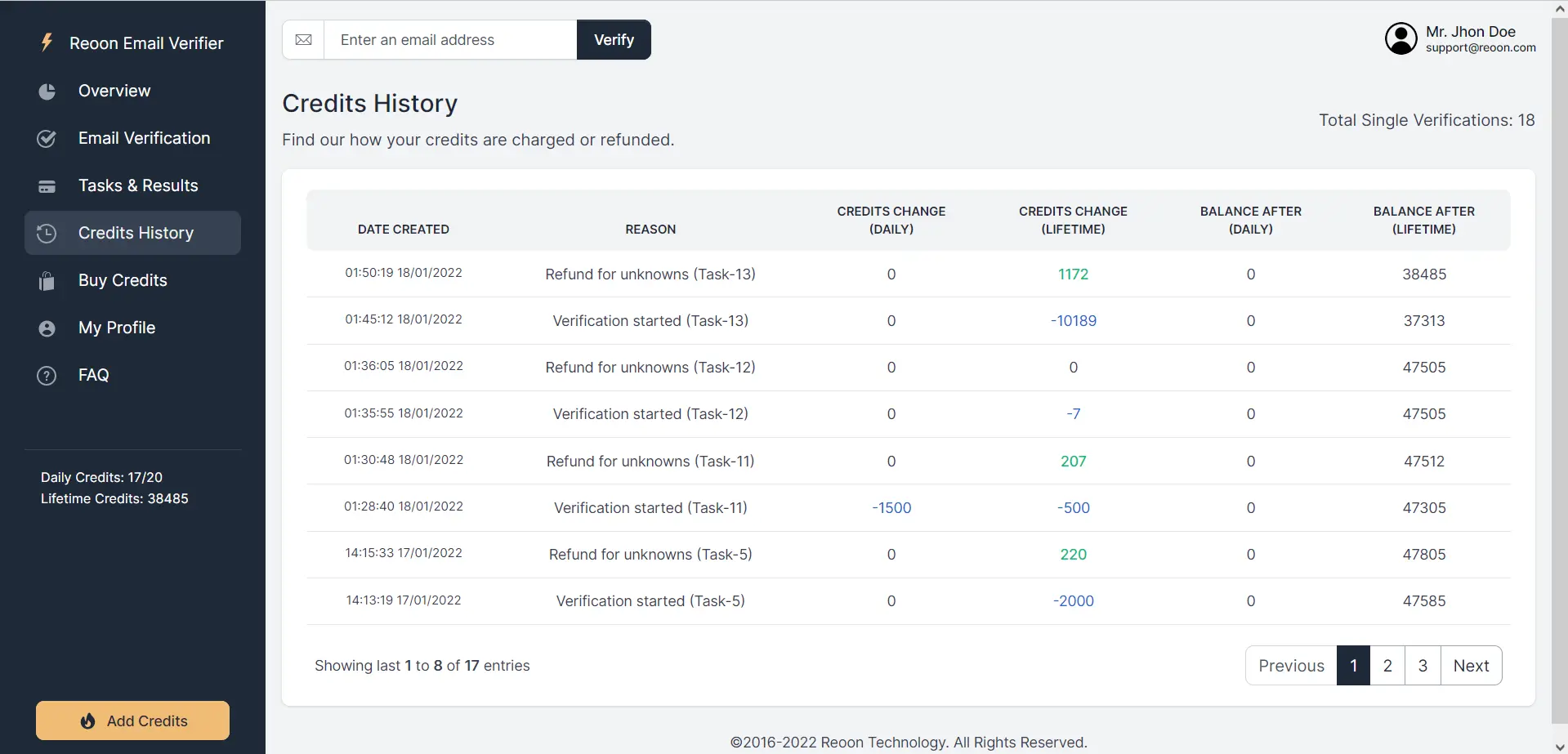This screenshot has width=1568, height=754.
Task: Click the -2000 lifetime change value
Action: pos(1073,601)
